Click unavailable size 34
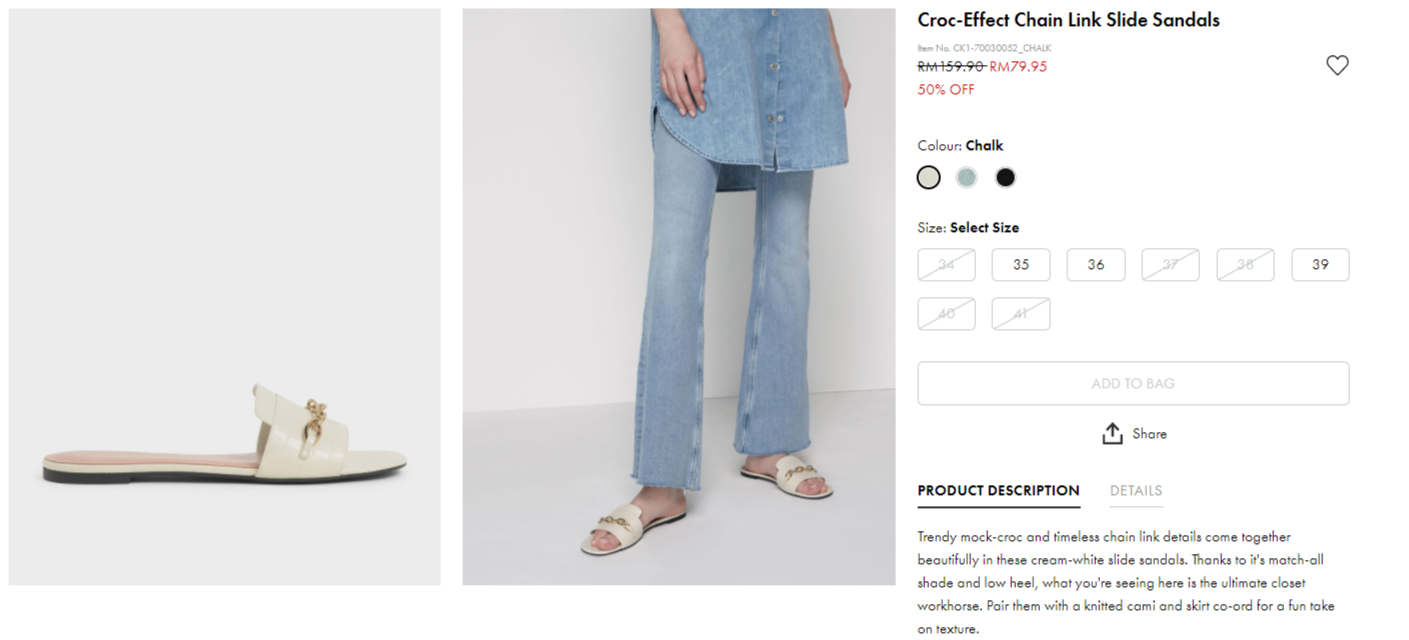1409x640 pixels. tap(946, 265)
